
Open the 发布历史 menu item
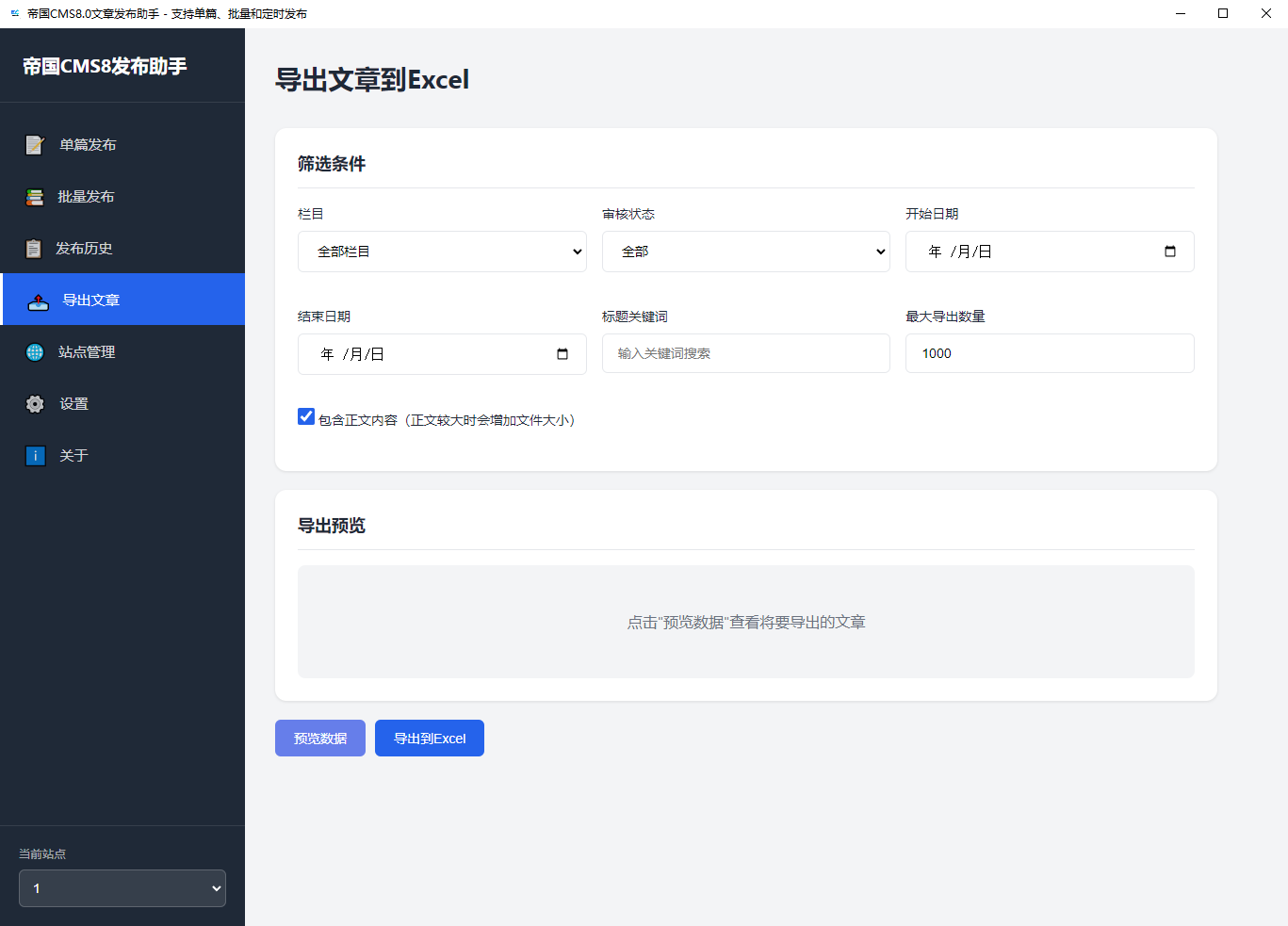(x=84, y=249)
